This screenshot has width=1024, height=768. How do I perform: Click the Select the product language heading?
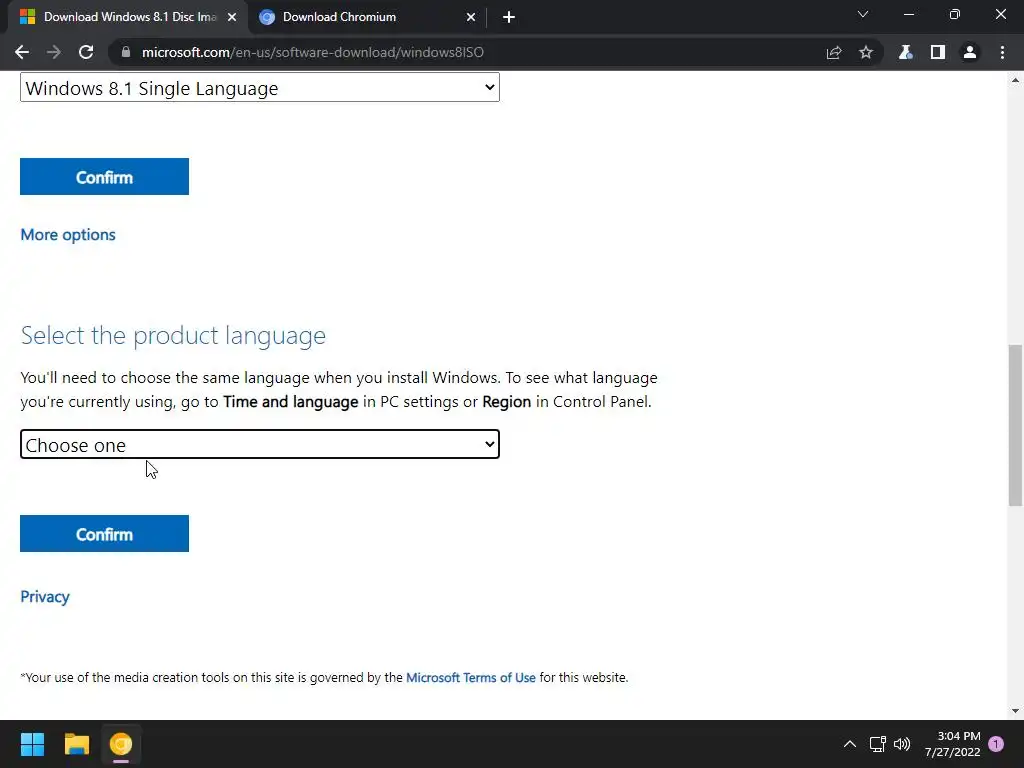(x=173, y=335)
